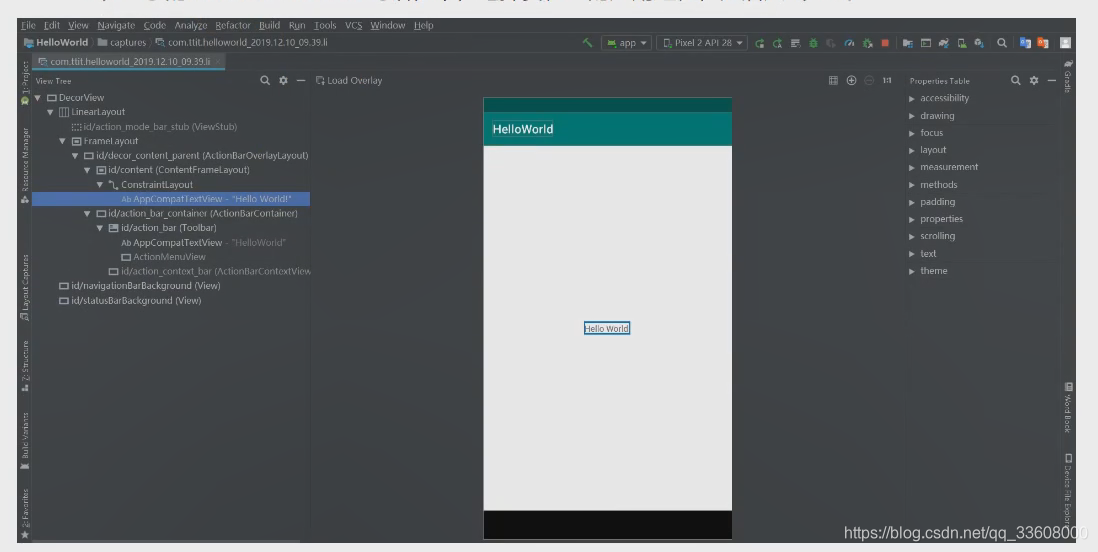Click the HelloWorld title in preview action bar
This screenshot has width=1098, height=552.
click(522, 129)
